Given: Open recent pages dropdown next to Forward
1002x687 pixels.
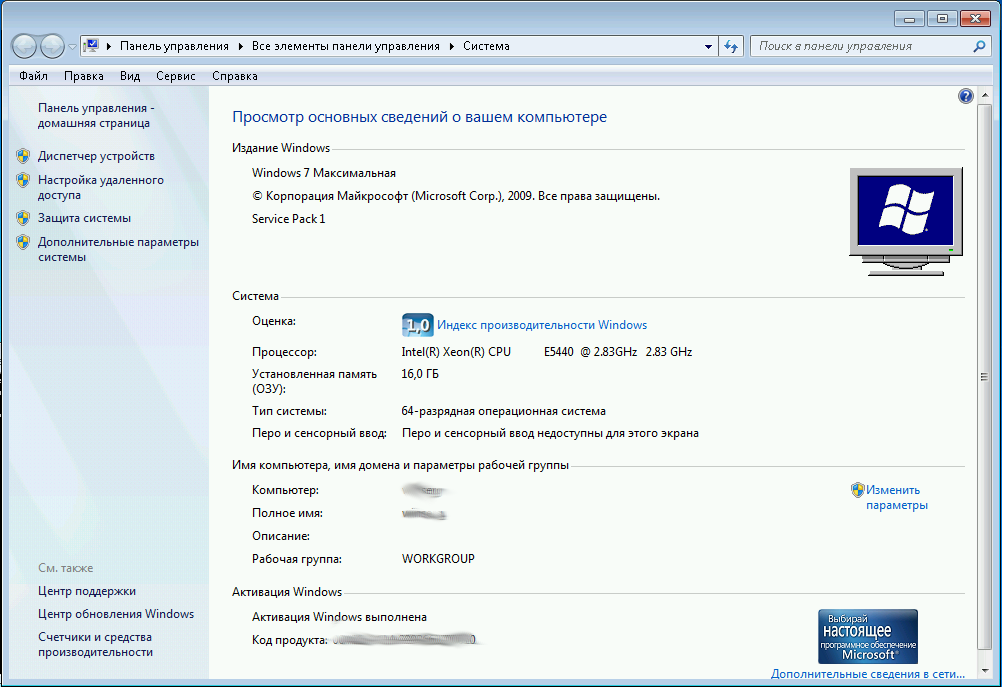Looking at the screenshot, I should [72, 47].
